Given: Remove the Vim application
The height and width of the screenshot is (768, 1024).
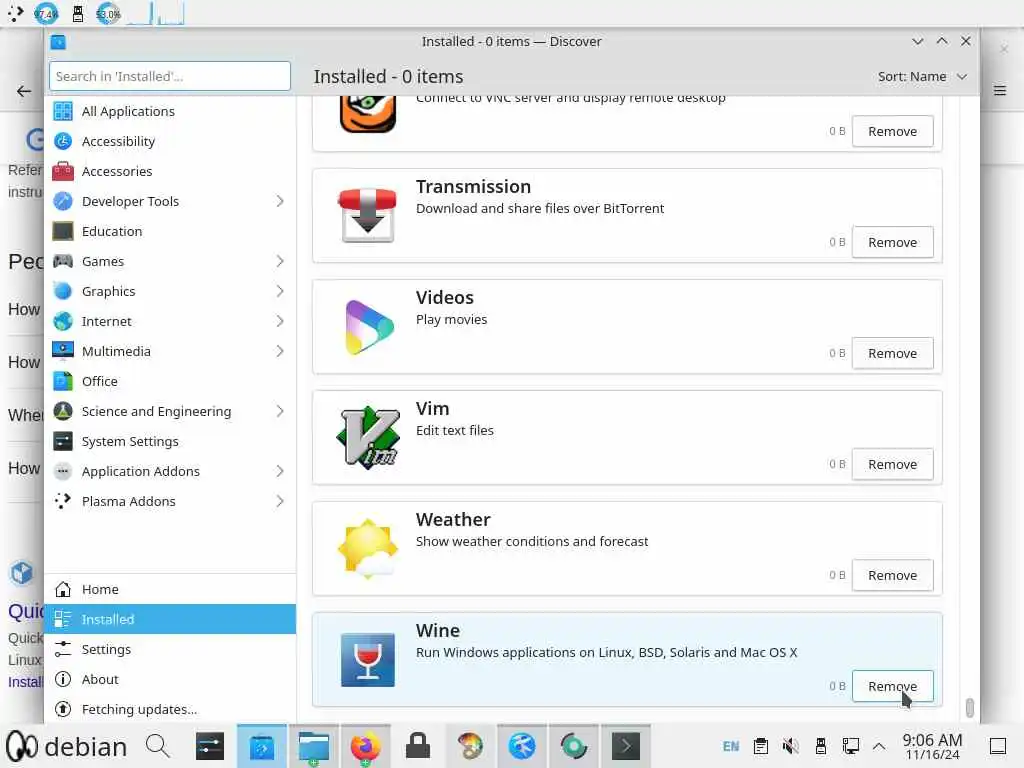Looking at the screenshot, I should point(892,464).
